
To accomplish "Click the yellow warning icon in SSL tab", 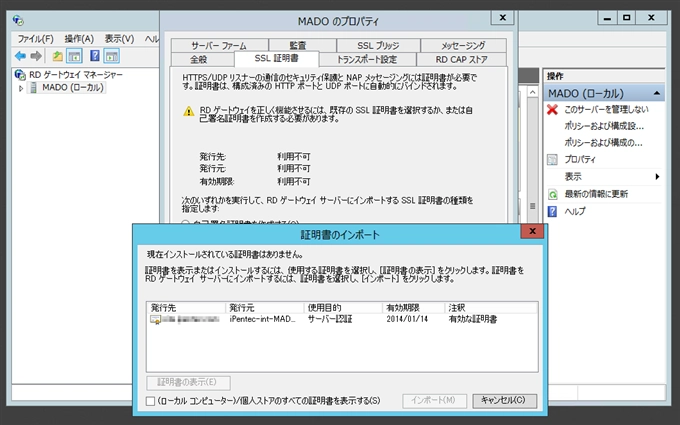I will pyautogui.click(x=189, y=111).
